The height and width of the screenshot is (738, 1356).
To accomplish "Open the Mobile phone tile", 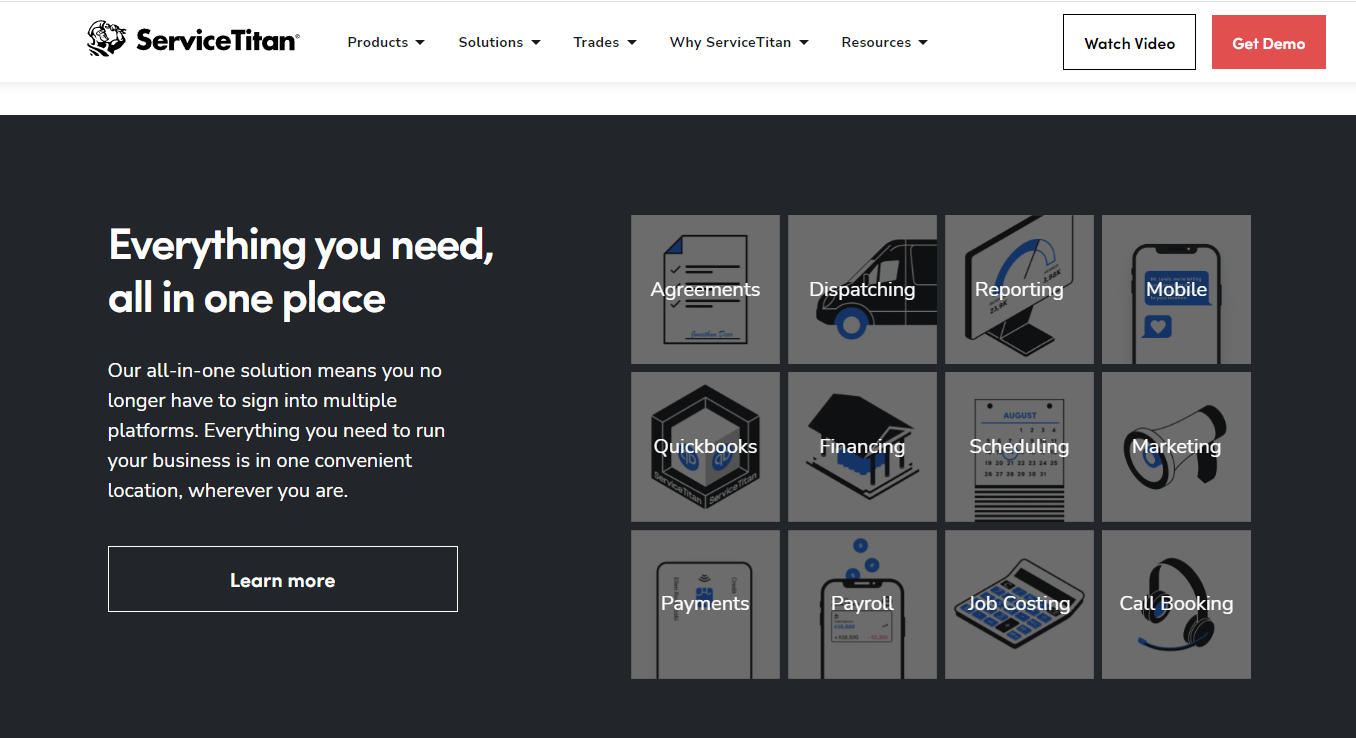I will tap(1176, 289).
